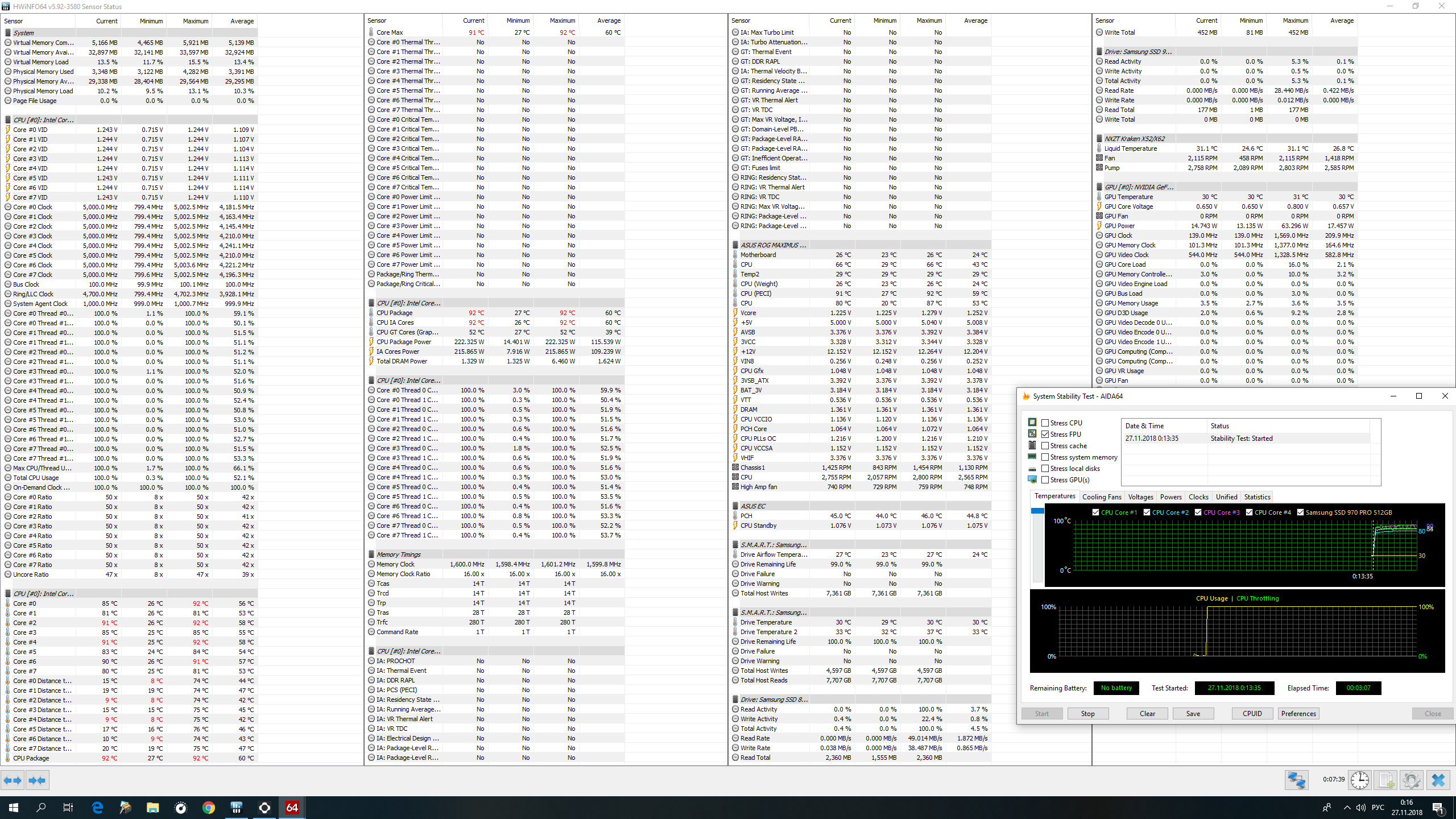
Task: Open HWiNFO sensor settings via the gear icon
Action: coord(1412,780)
